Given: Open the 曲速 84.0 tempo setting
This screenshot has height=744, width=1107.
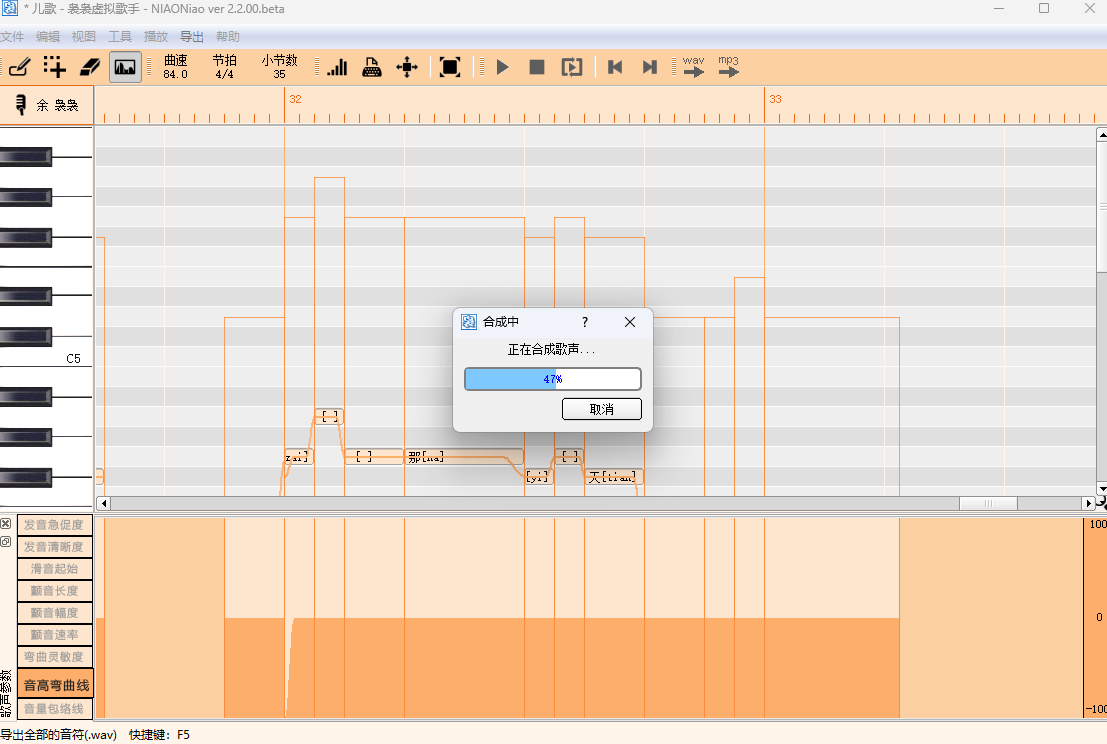Looking at the screenshot, I should click(175, 67).
